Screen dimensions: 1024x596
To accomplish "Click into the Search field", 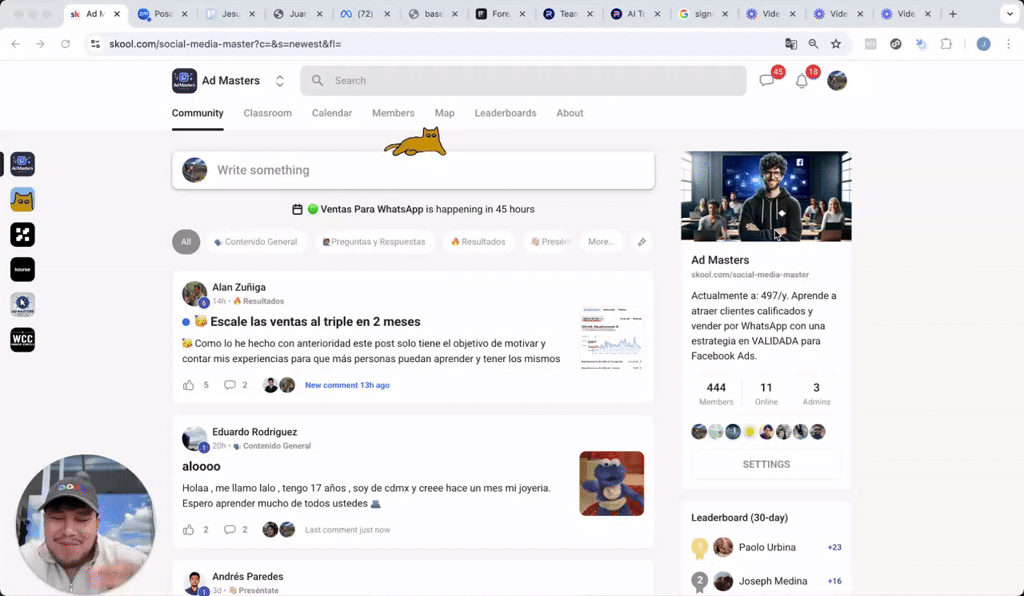I will point(523,80).
